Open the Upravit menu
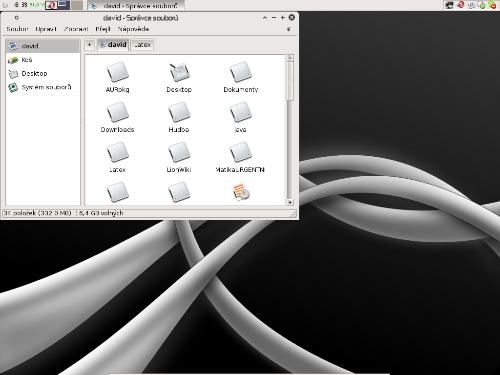 (46, 29)
